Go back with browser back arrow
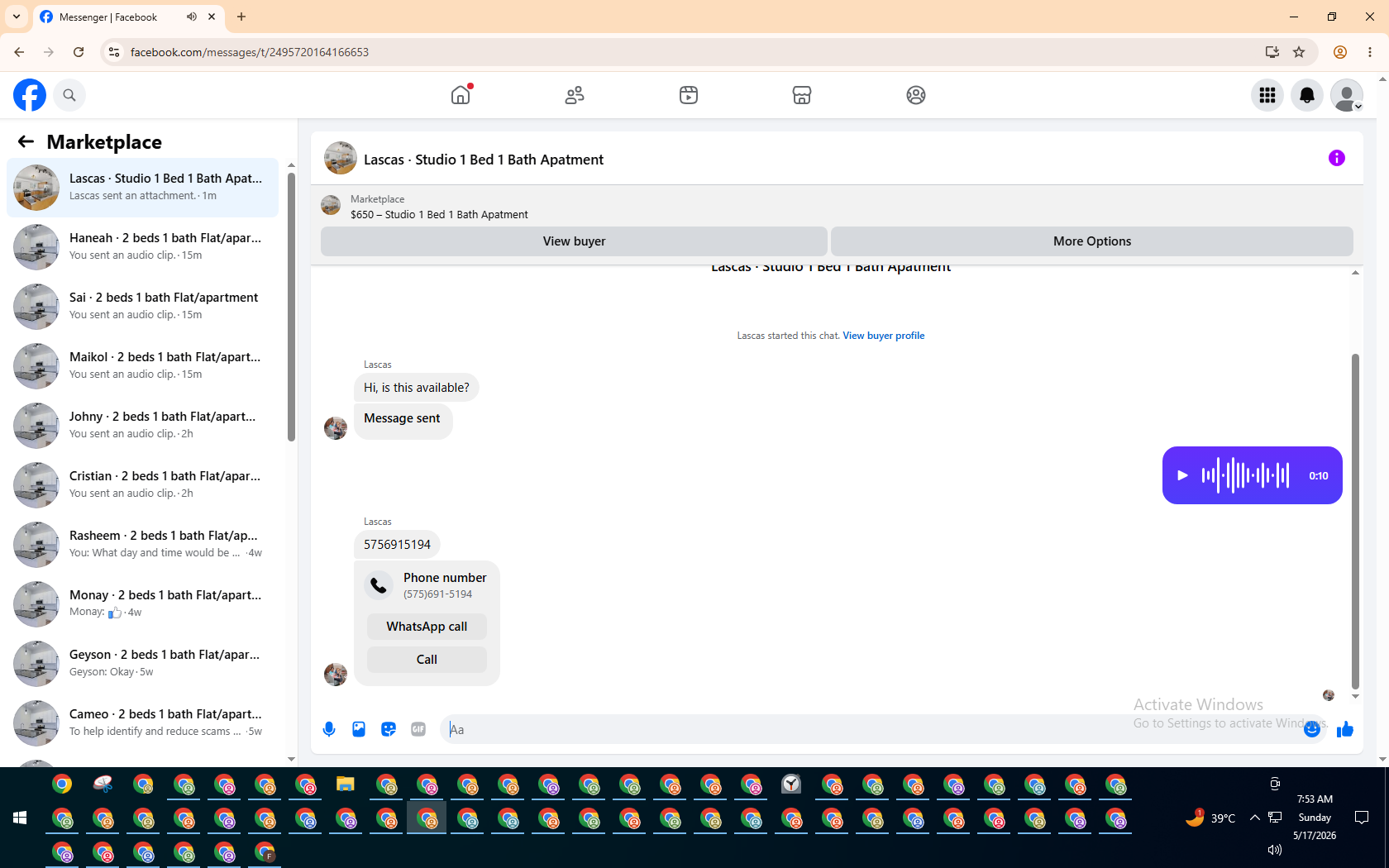The width and height of the screenshot is (1389, 868). pos(19,52)
